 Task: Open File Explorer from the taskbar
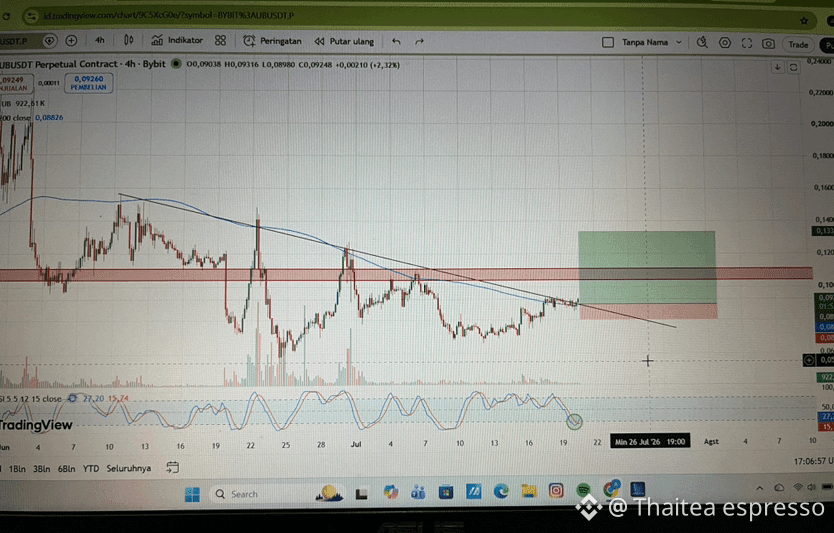529,490
